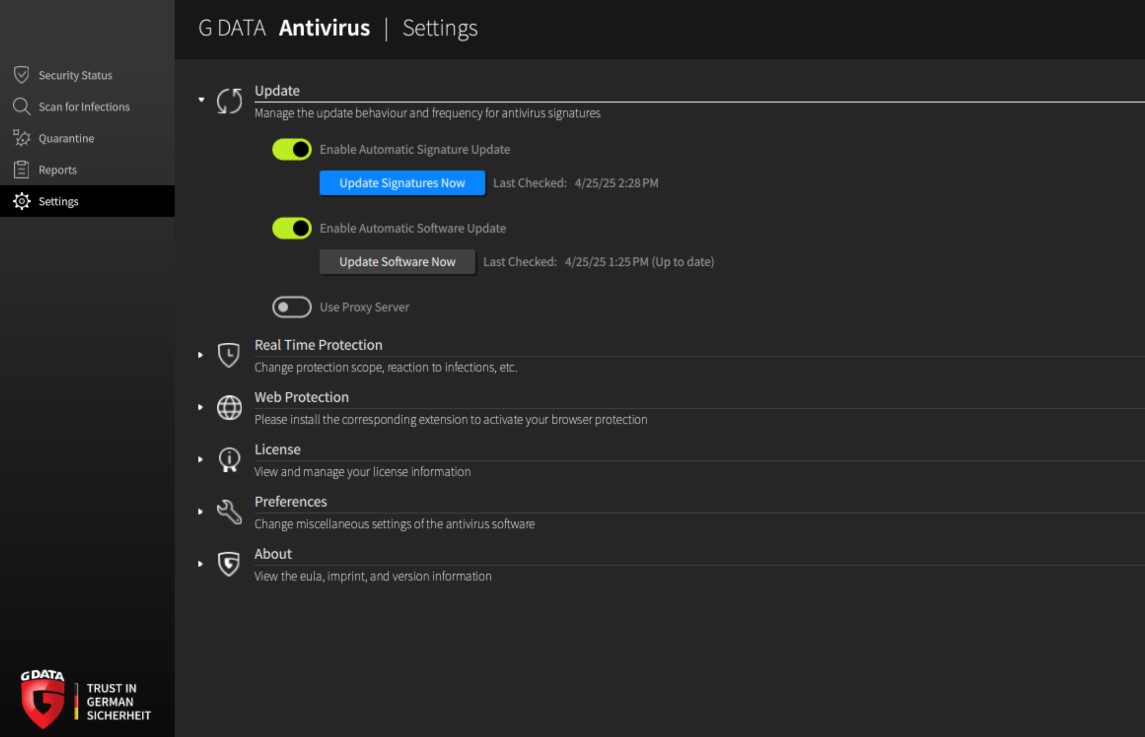The height and width of the screenshot is (737, 1145).
Task: Click the Web Protection globe icon
Action: 229,408
